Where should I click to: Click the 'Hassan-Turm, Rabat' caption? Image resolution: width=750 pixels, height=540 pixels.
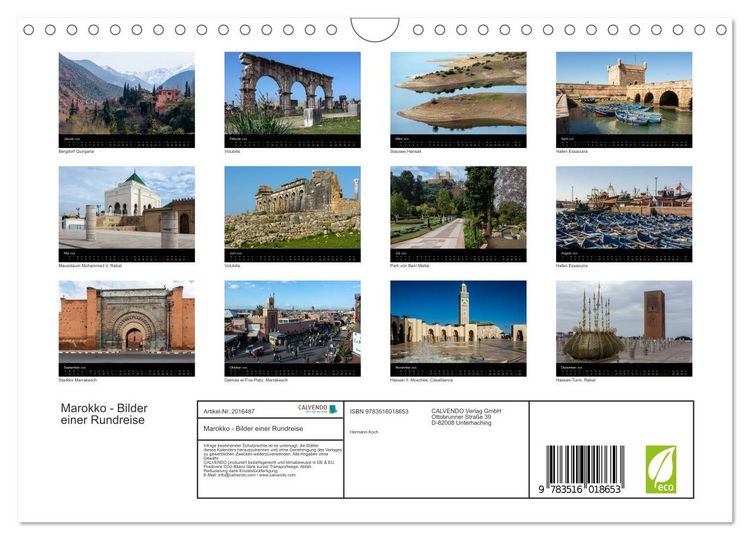pos(575,380)
